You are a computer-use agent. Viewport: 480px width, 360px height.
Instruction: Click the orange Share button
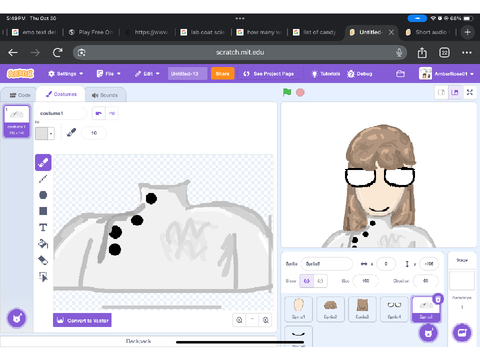point(222,74)
